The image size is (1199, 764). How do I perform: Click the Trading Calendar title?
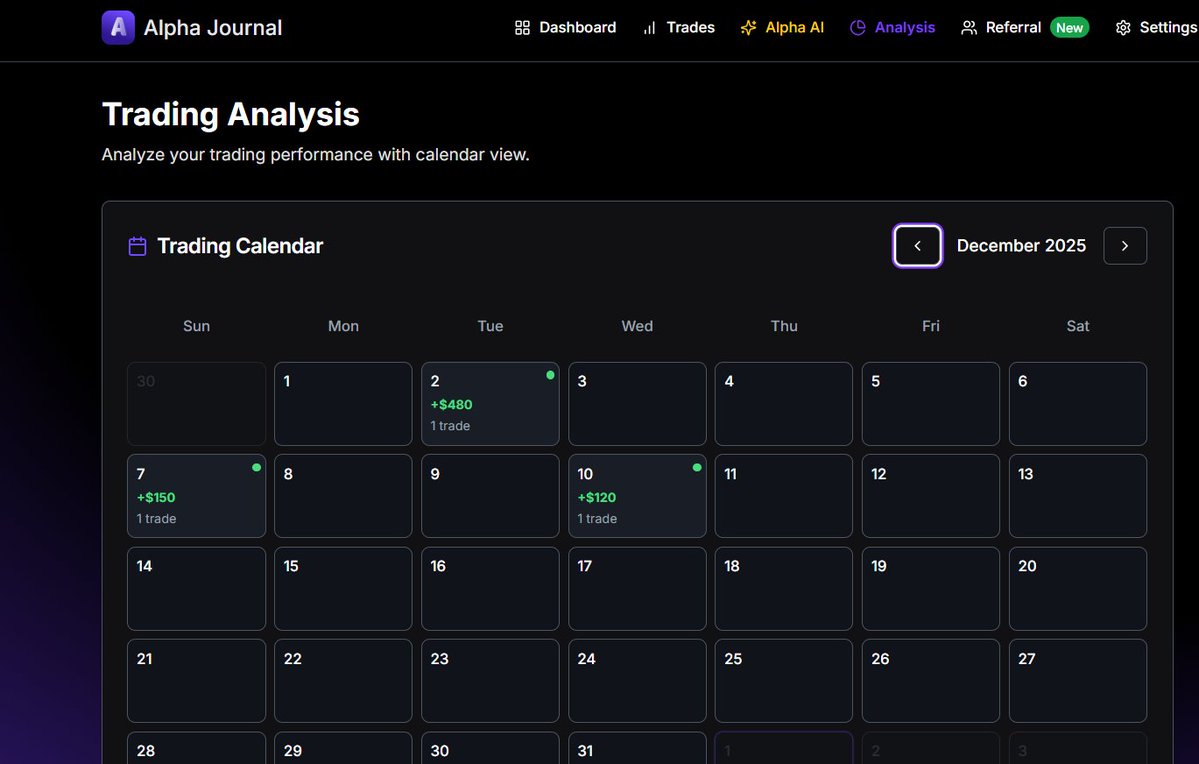coord(240,246)
